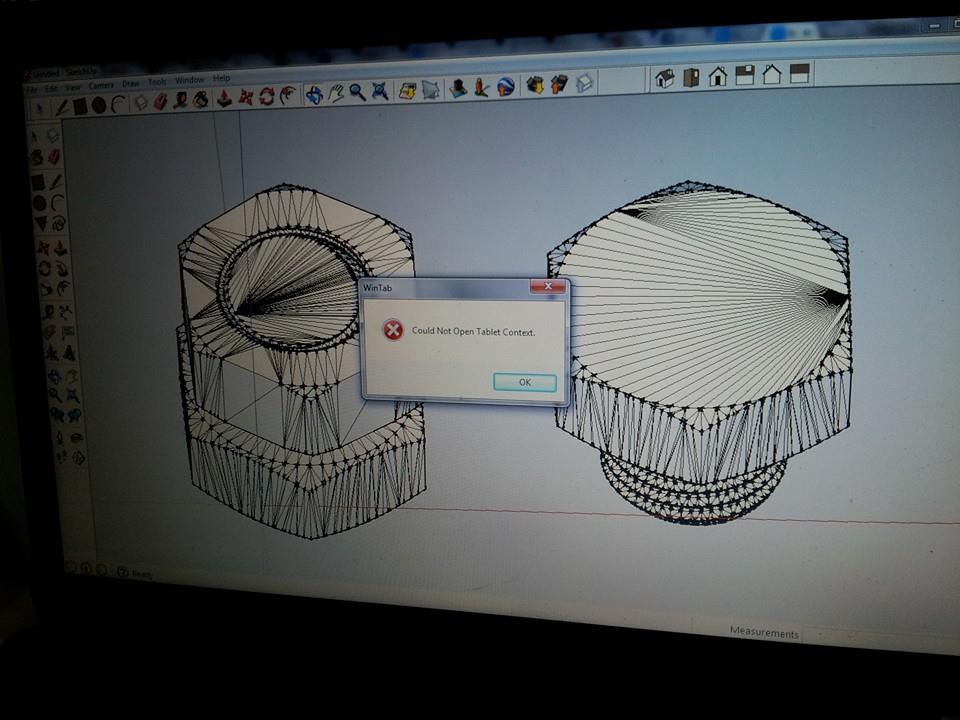Switch to Top view icon
The width and height of the screenshot is (960, 720).
point(691,77)
